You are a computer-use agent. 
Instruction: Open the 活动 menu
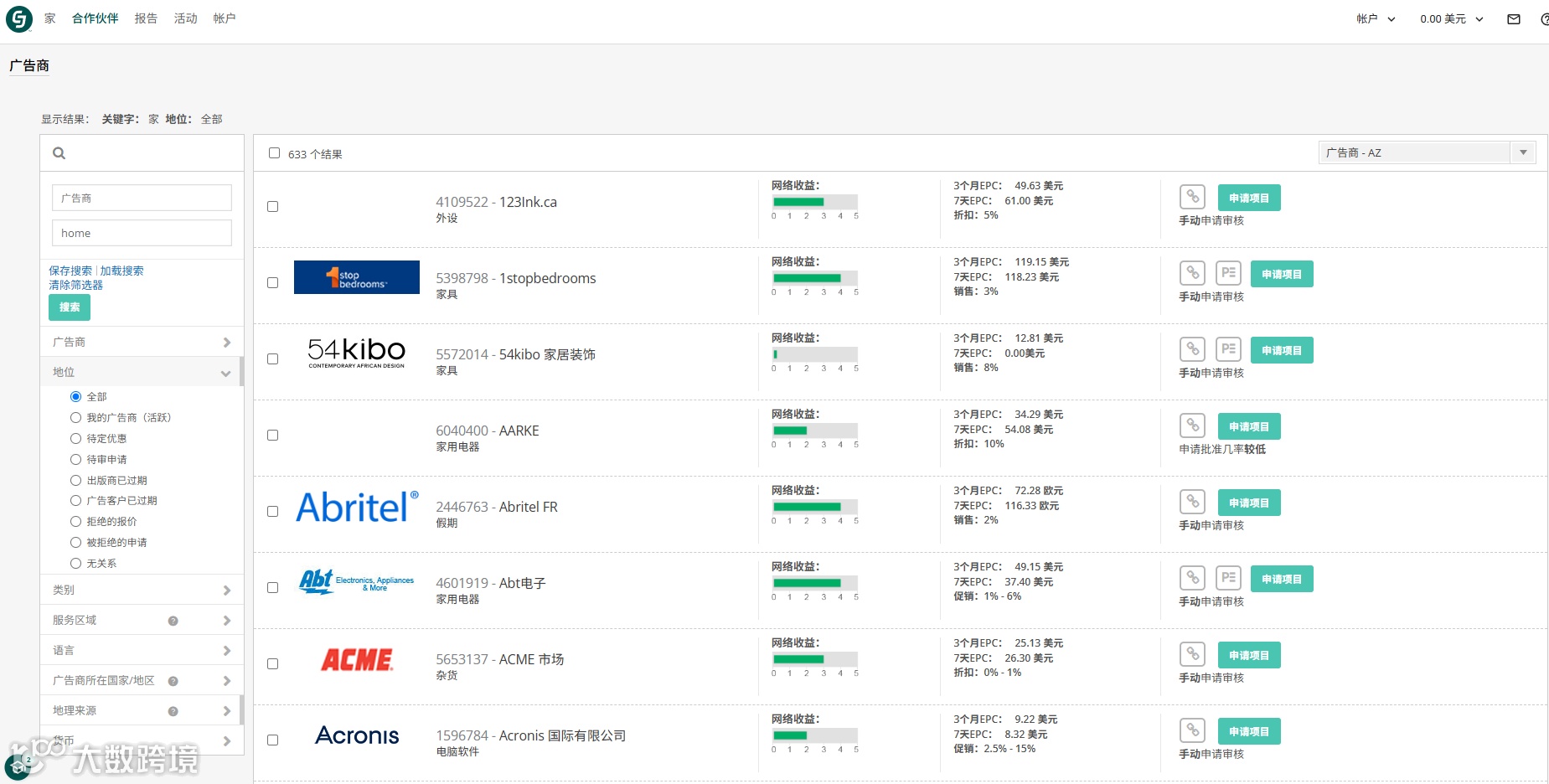pos(185,18)
